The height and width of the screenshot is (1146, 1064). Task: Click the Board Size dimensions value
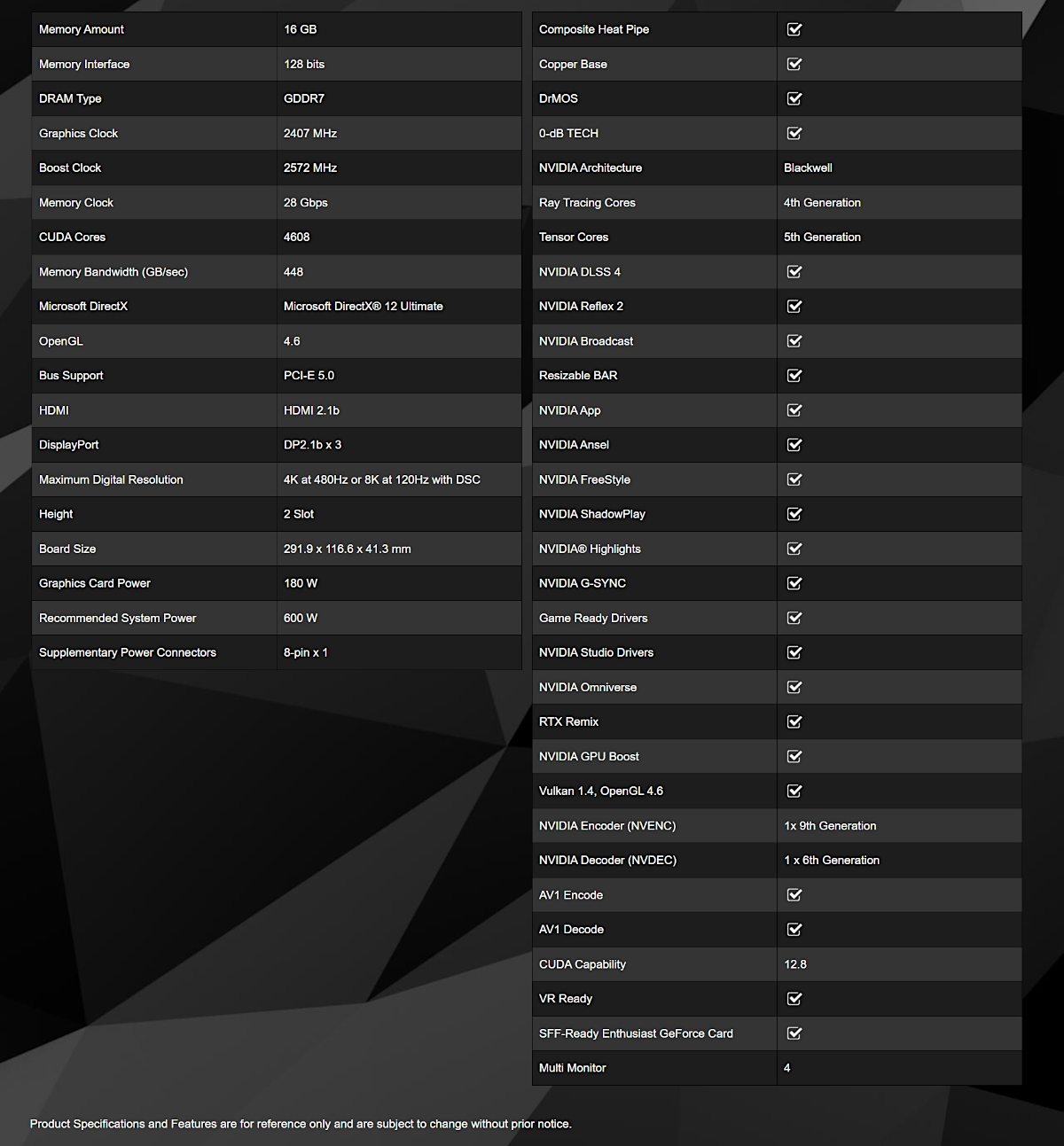click(x=347, y=549)
